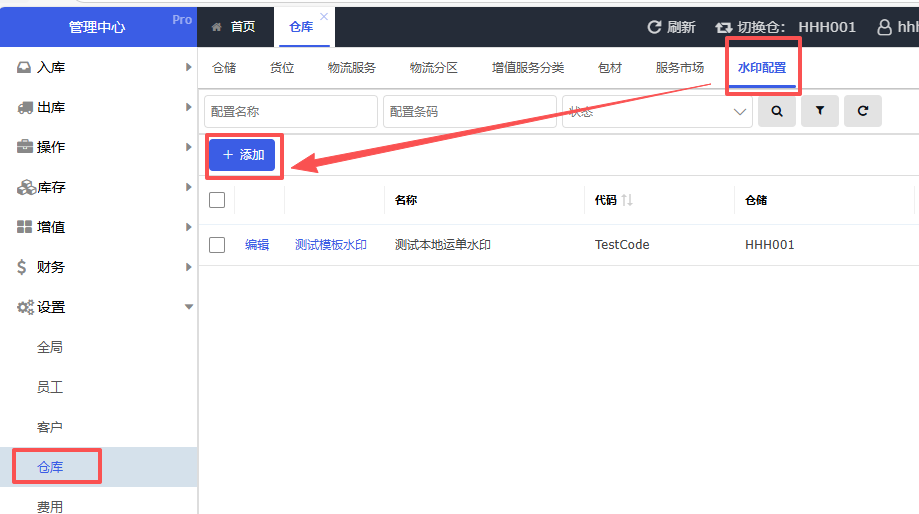Image resolution: width=919 pixels, height=514 pixels.
Task: Click the blue 添加 button
Action: tap(243, 155)
